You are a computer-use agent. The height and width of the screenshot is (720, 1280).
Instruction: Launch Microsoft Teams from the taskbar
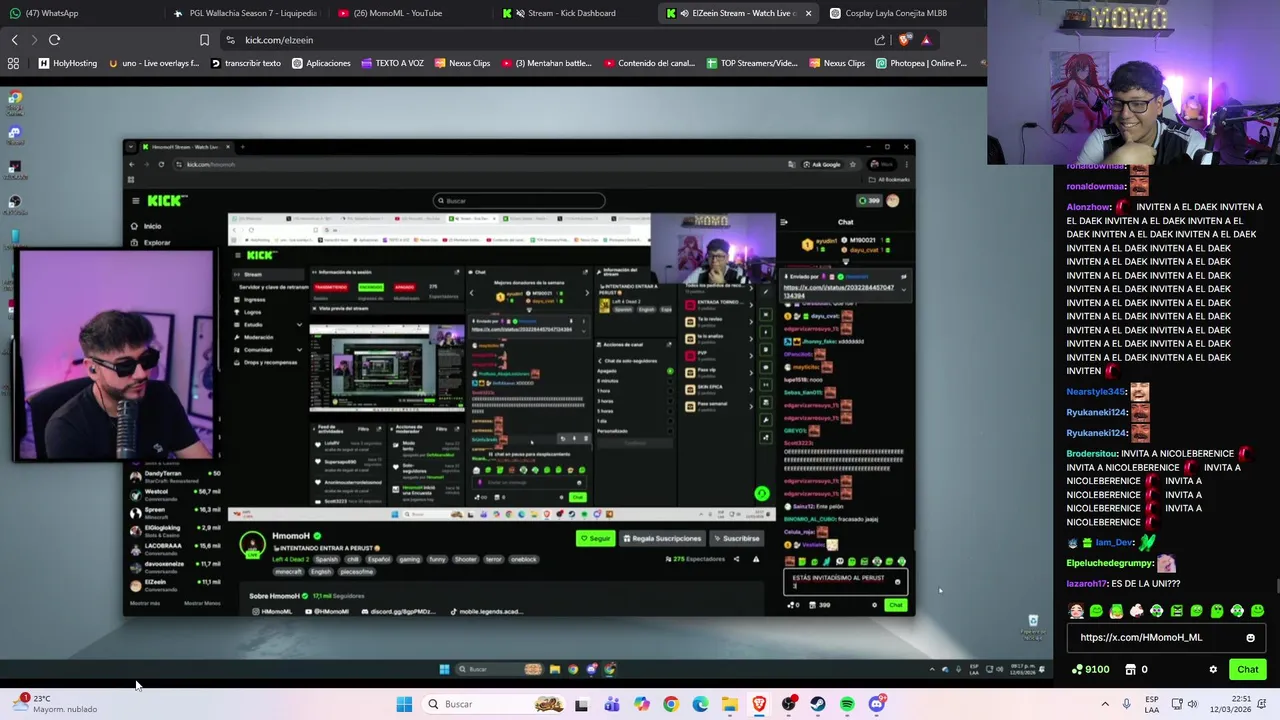coord(611,704)
